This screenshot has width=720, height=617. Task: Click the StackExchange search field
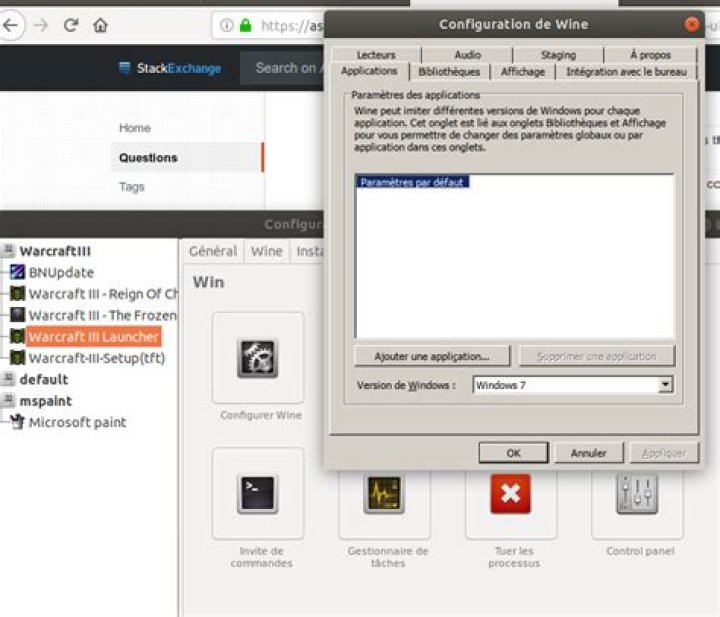[x=281, y=68]
